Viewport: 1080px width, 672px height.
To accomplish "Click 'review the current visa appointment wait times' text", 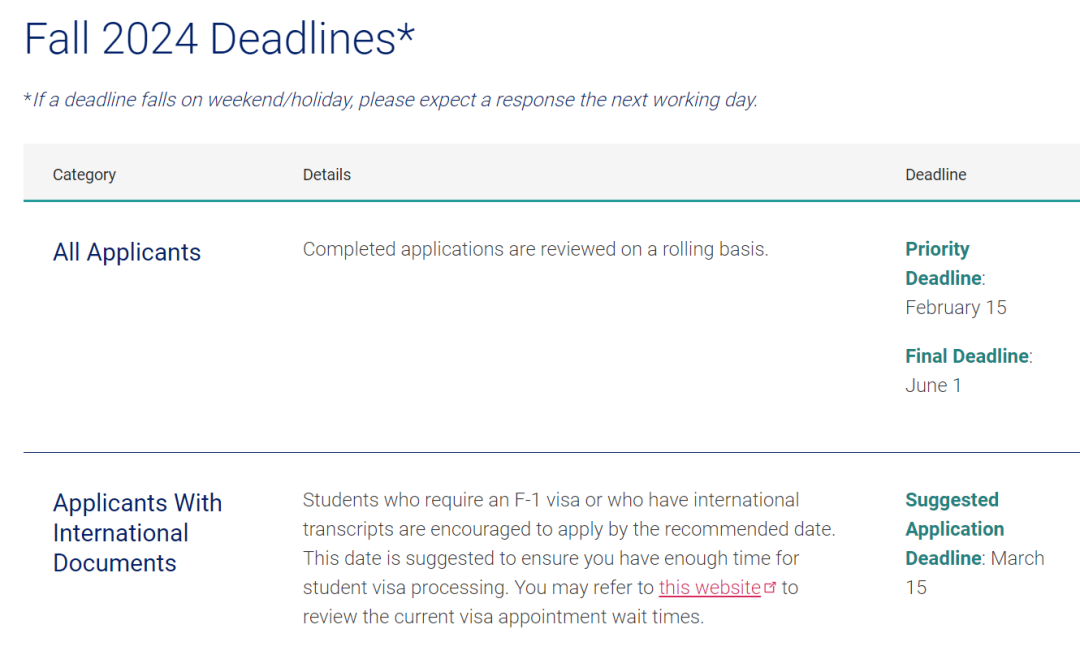I will [x=503, y=617].
